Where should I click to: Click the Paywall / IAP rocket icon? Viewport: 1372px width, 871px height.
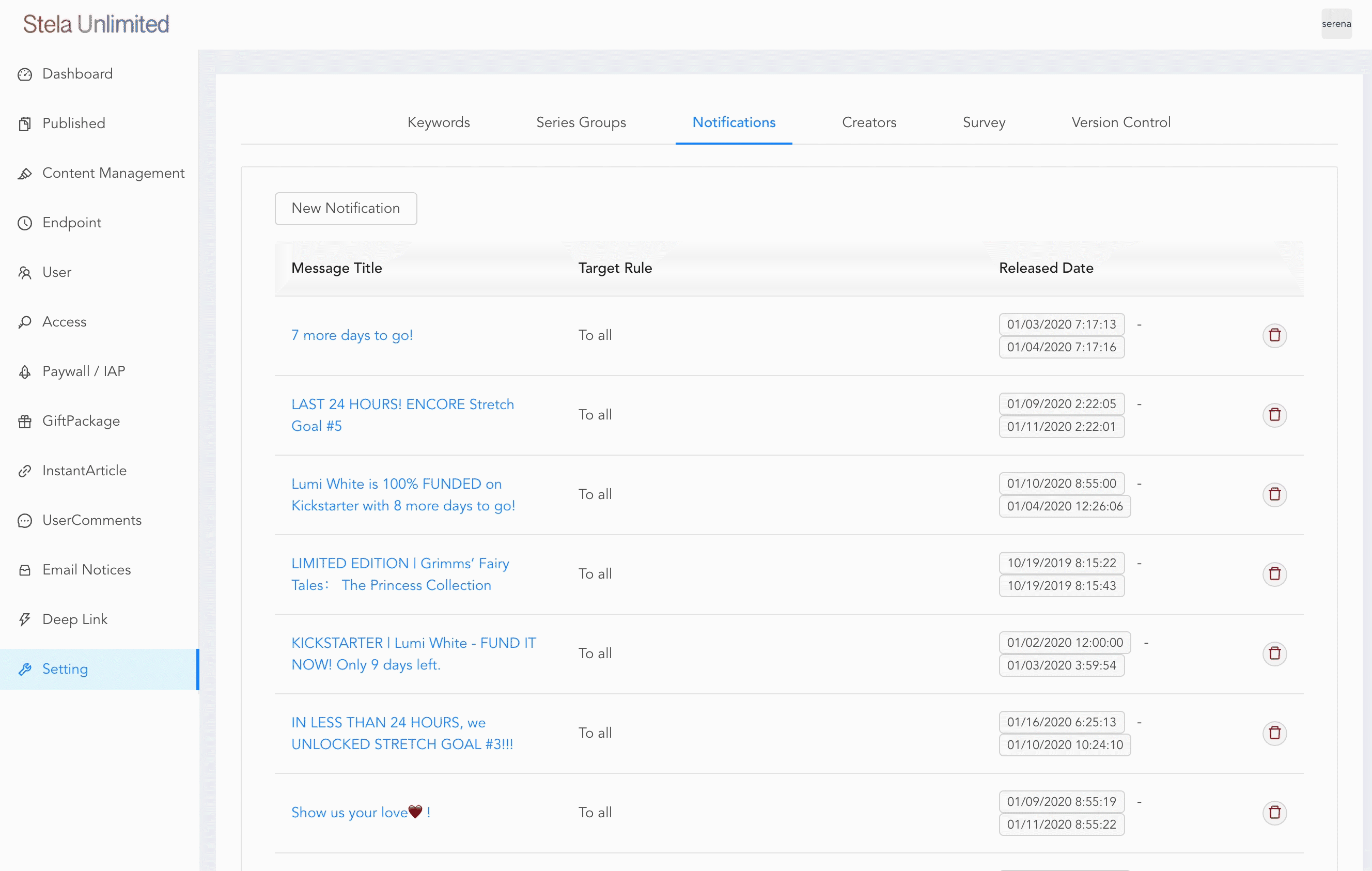point(24,371)
